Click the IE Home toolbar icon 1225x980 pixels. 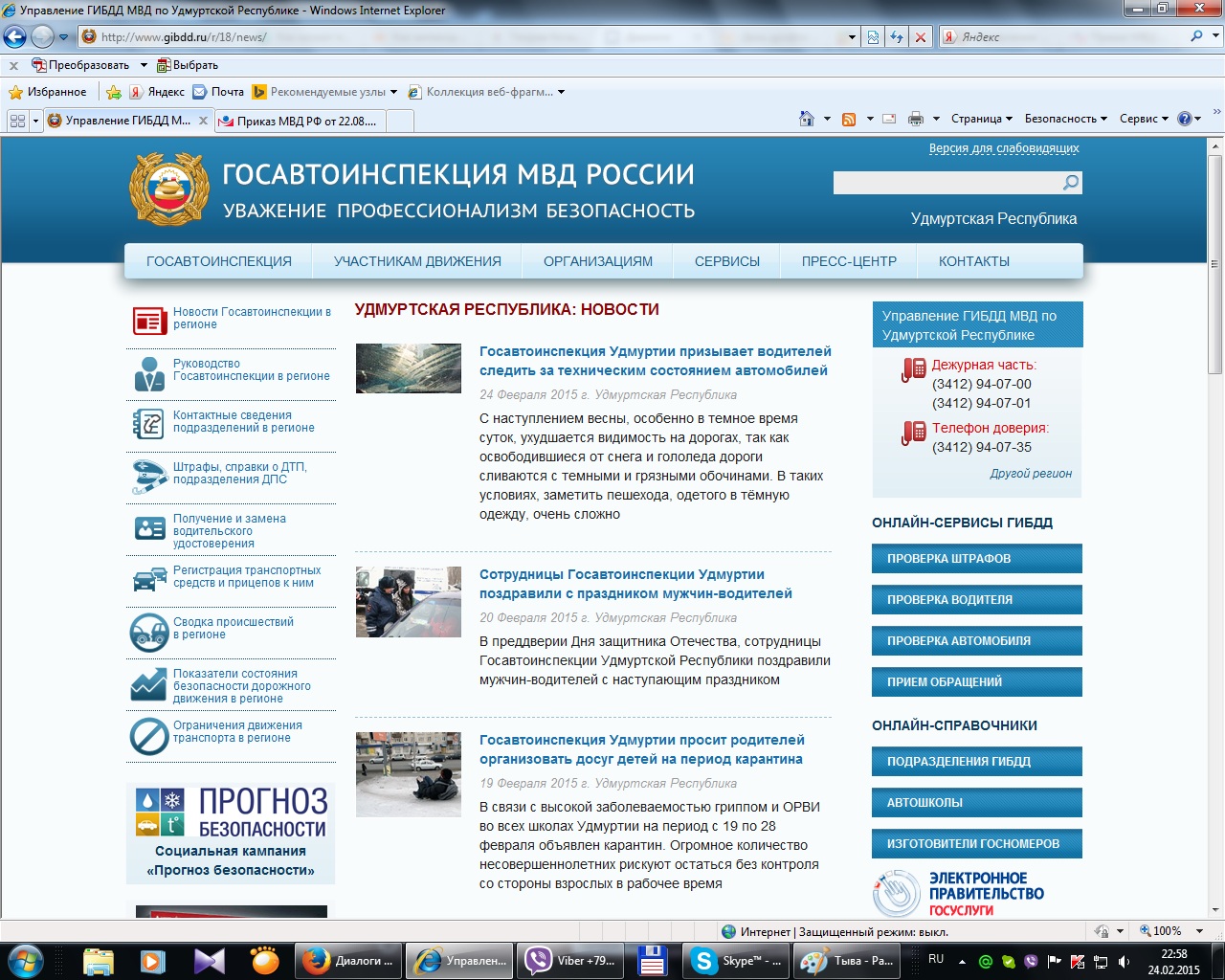coord(807,119)
